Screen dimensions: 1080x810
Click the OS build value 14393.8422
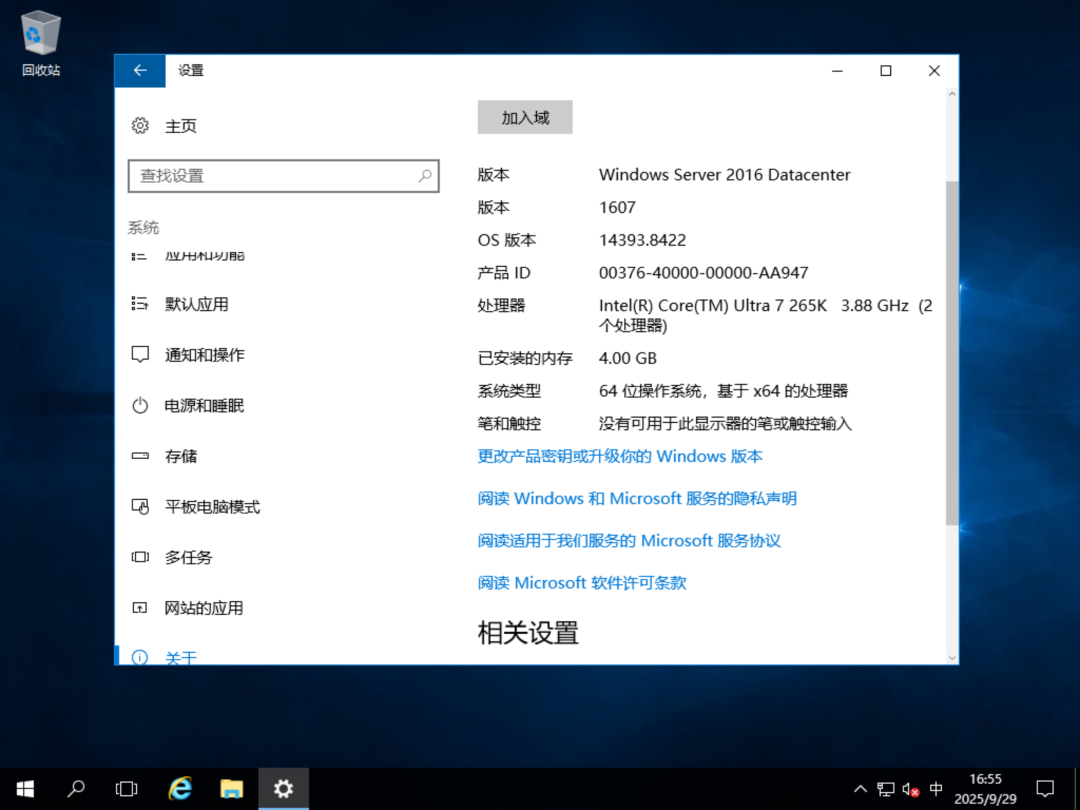tap(642, 240)
